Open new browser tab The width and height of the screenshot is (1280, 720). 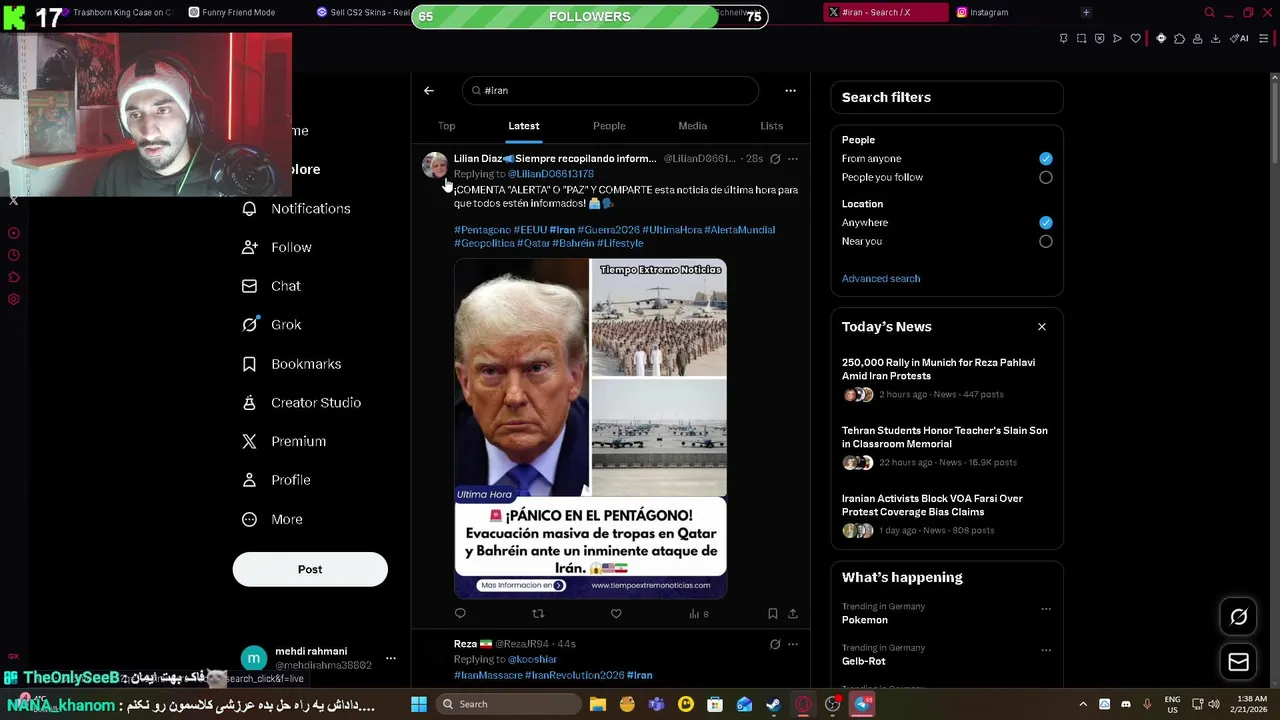tap(1086, 12)
